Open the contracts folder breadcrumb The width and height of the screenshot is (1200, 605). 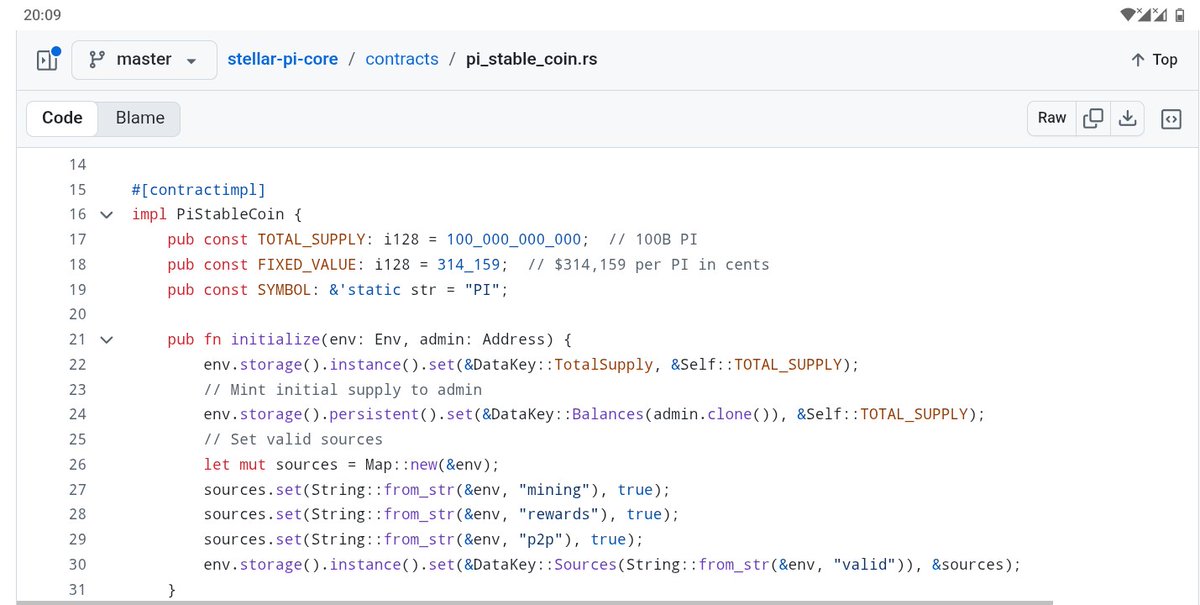402,59
